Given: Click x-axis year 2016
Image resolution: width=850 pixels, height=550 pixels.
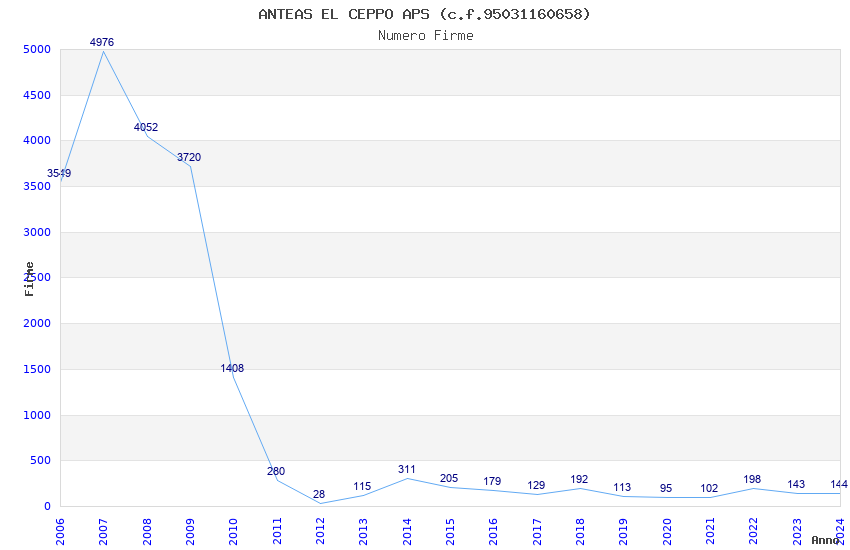Looking at the screenshot, I should (x=494, y=532).
